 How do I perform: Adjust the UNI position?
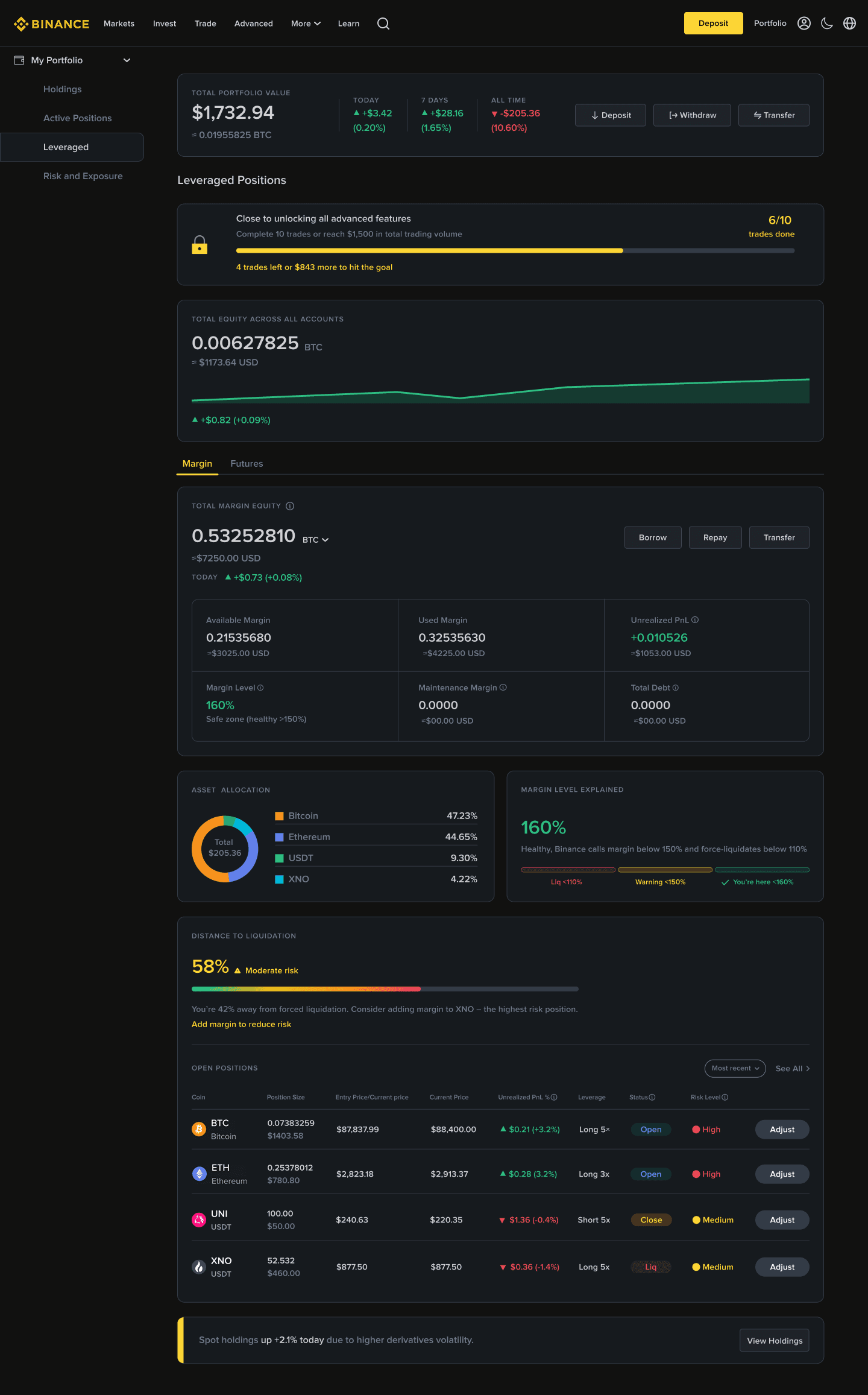782,1219
